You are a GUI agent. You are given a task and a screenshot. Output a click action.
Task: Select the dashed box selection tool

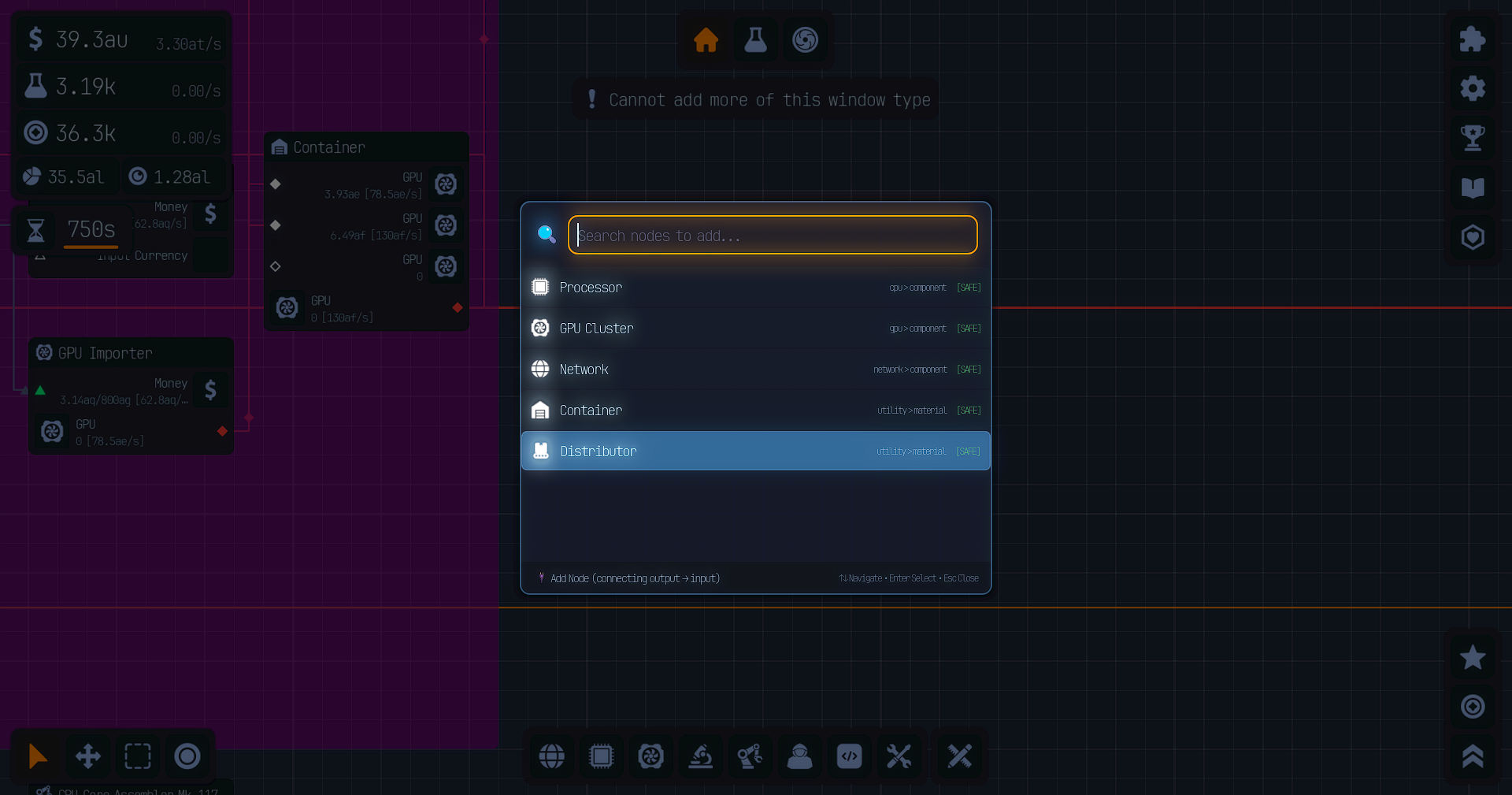pyautogui.click(x=138, y=756)
